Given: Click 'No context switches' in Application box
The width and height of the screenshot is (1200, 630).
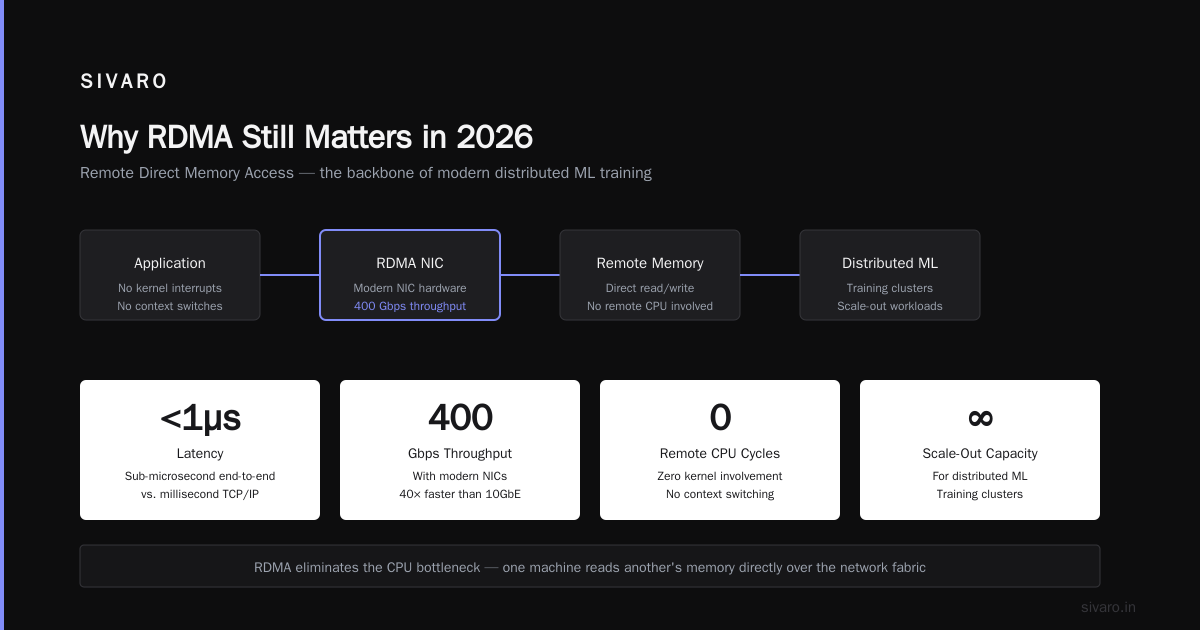Looking at the screenshot, I should point(170,306).
